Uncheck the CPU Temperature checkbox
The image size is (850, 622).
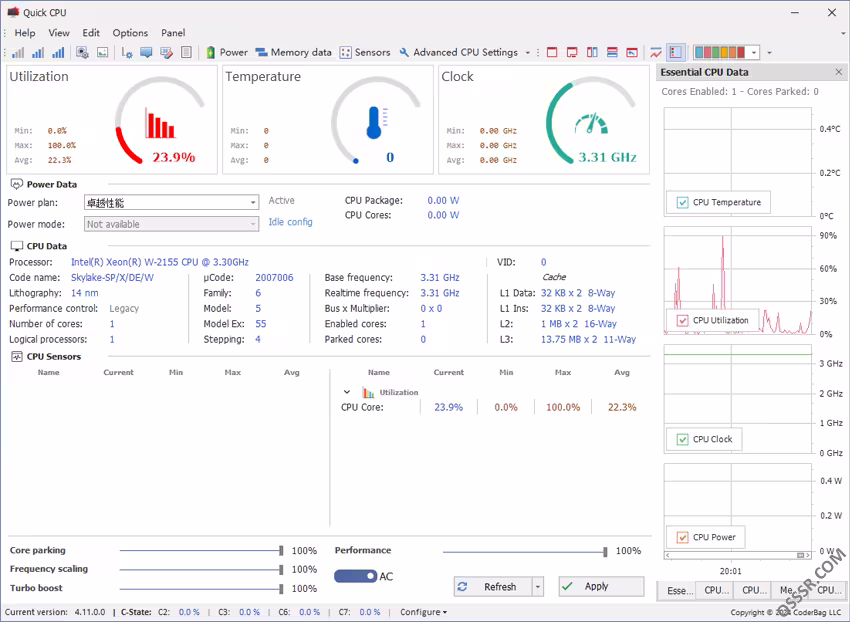point(682,202)
